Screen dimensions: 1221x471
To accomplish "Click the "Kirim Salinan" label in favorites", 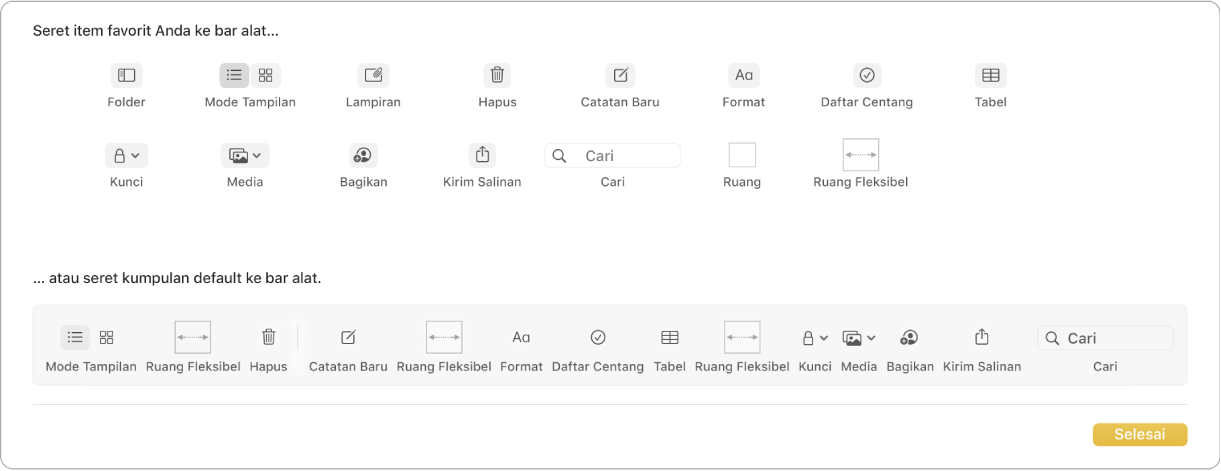I will pos(482,182).
